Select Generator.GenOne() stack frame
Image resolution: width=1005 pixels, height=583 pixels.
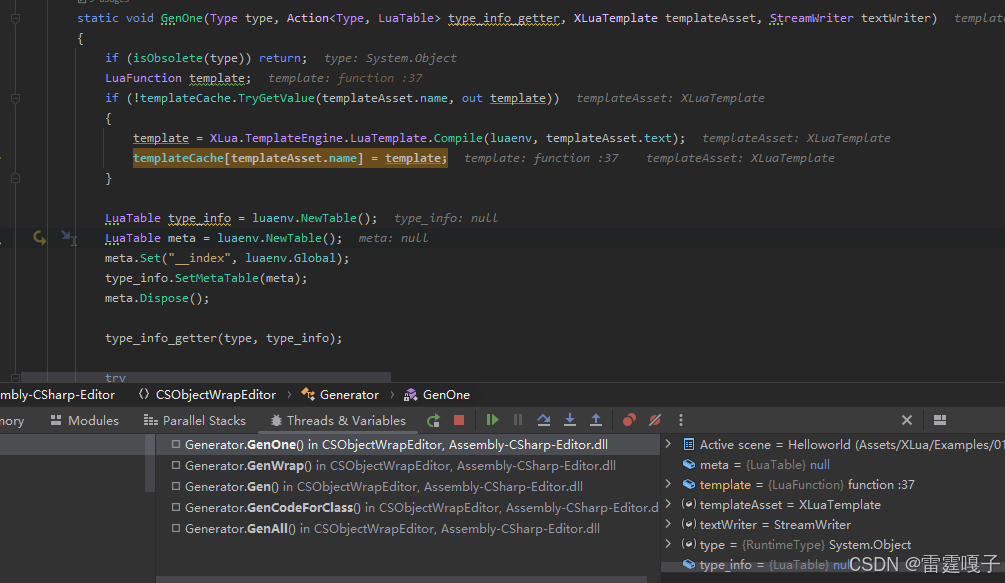(408, 444)
